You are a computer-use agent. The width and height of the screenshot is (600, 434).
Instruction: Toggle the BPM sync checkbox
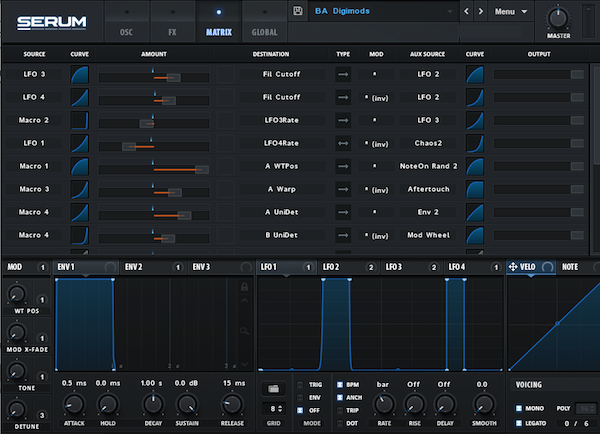pyautogui.click(x=340, y=385)
